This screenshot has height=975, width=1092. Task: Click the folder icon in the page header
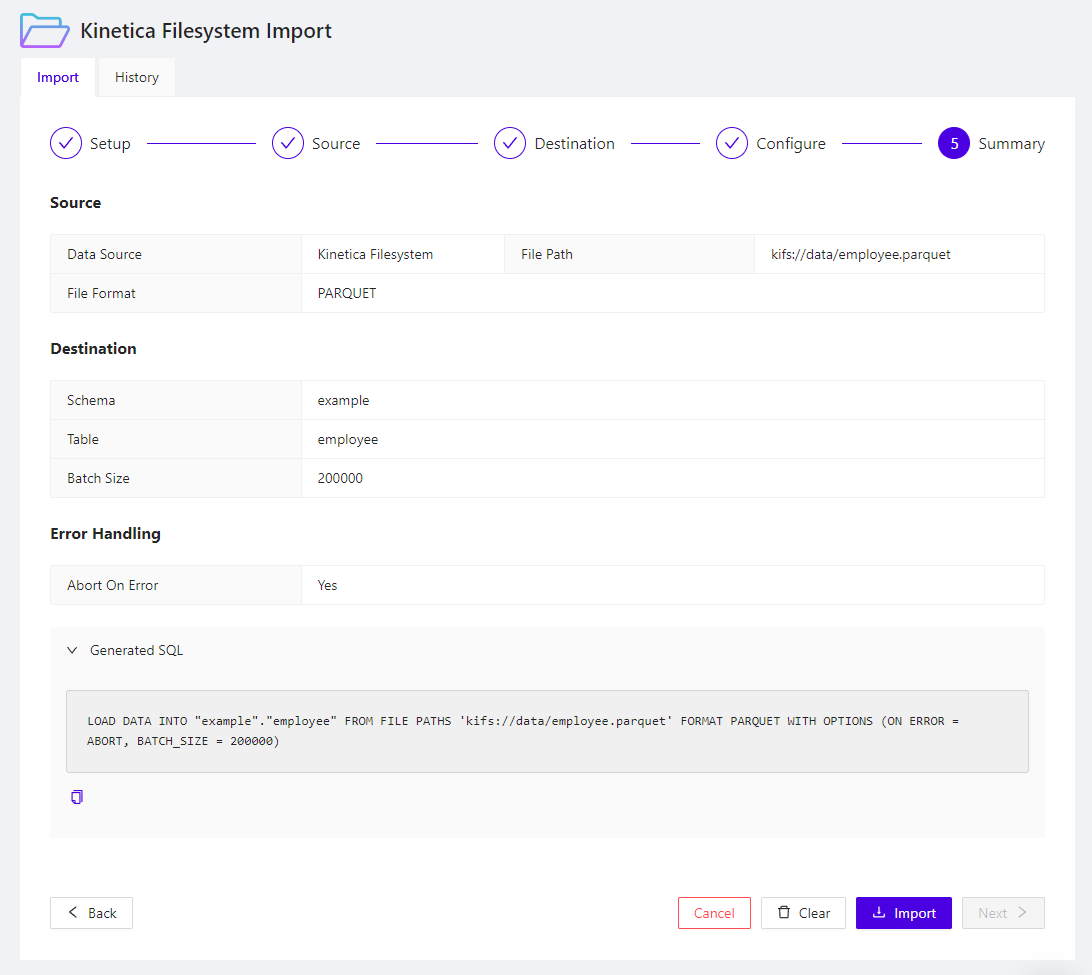(44, 30)
